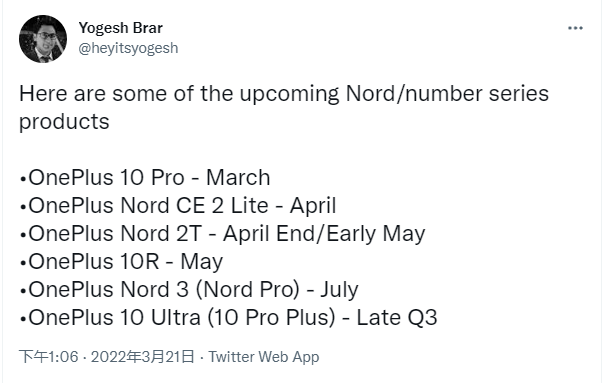602x383 pixels.
Task: Click the OnePlus 10 Pro - March line
Action: pos(145,178)
